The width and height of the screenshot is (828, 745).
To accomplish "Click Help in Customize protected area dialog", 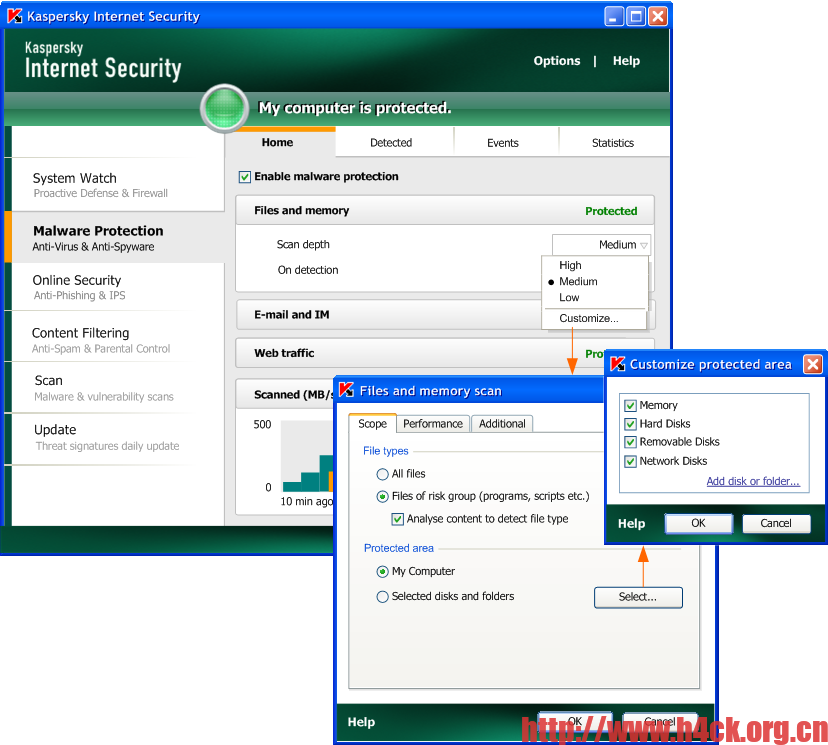I will pyautogui.click(x=632, y=524).
